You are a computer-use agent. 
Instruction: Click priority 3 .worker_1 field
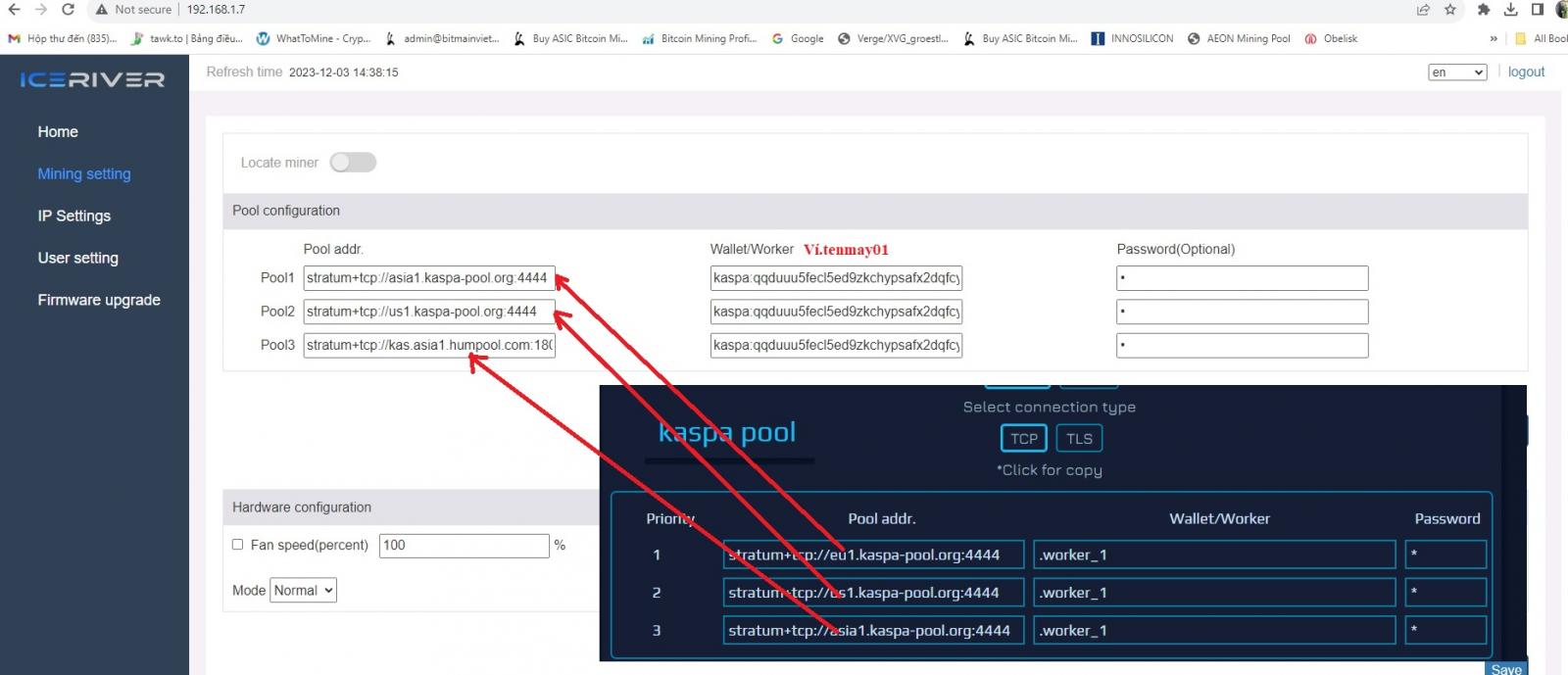click(1215, 631)
